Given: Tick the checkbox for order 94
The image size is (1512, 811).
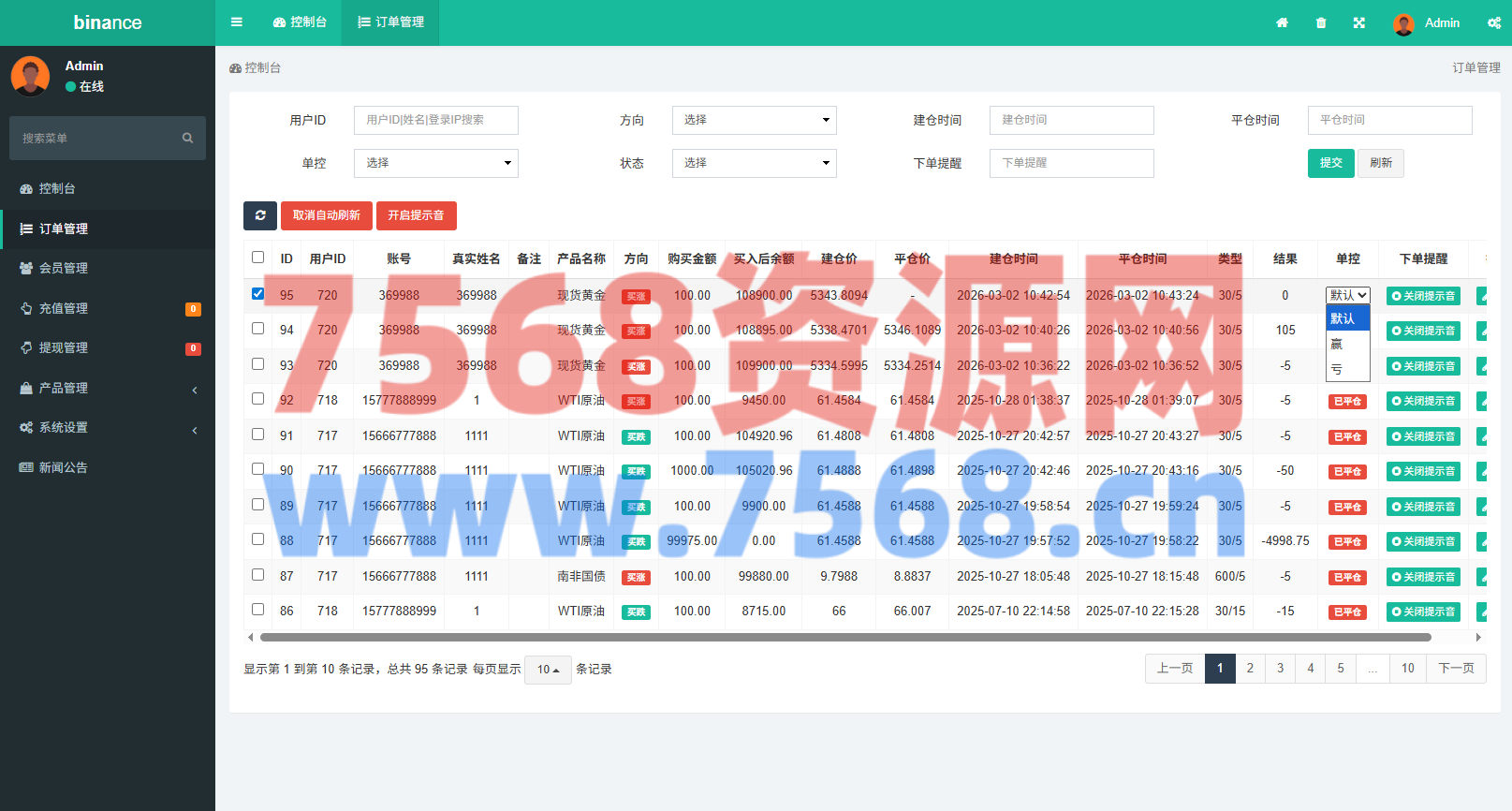Looking at the screenshot, I should click(258, 329).
